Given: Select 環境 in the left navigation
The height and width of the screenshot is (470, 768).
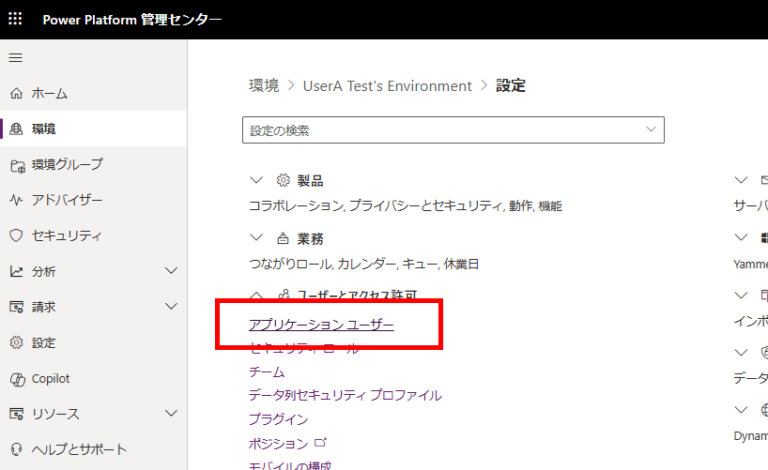Looking at the screenshot, I should click(x=44, y=129).
